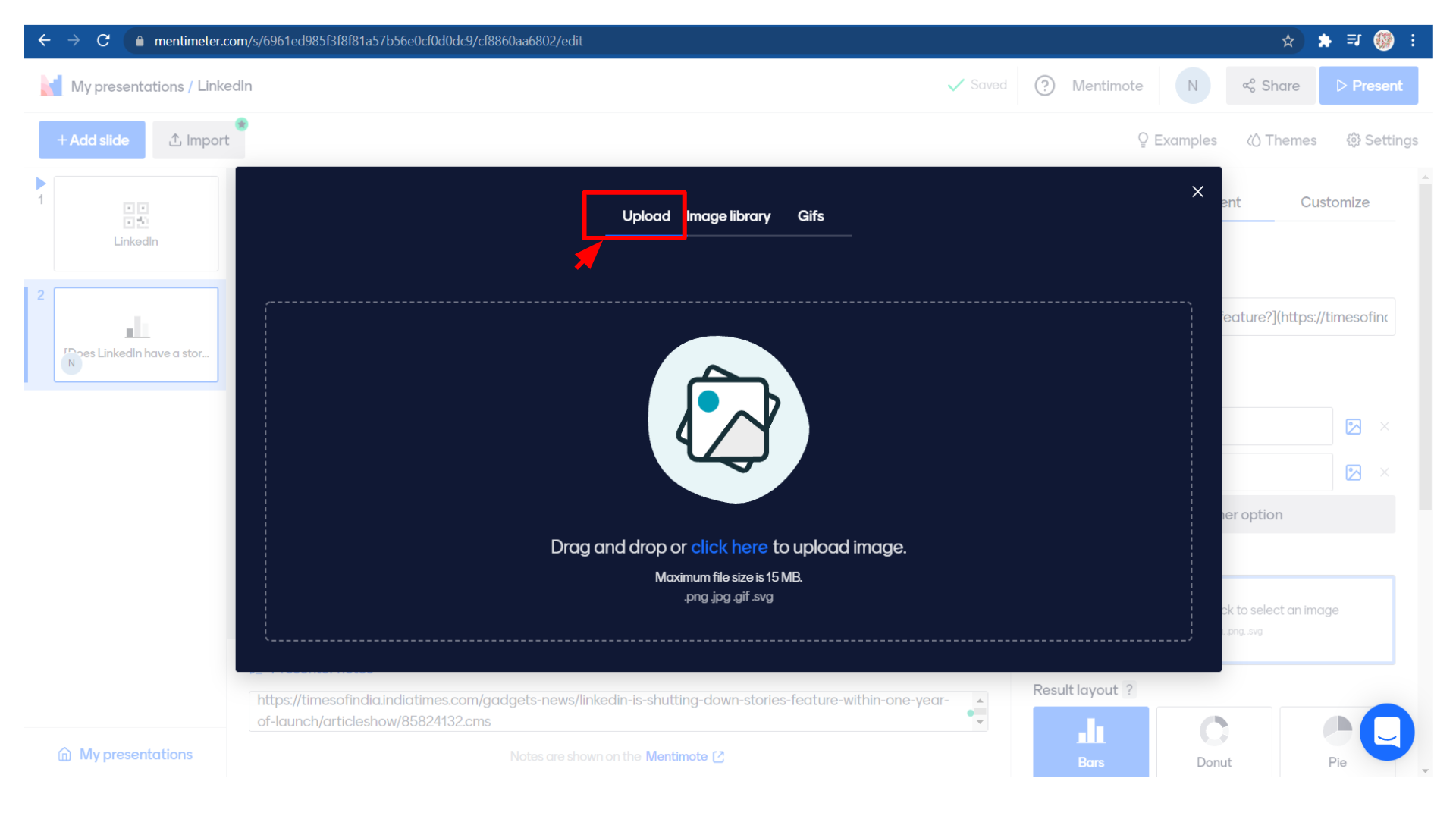
Task: Open the help question mark icon
Action: 1044,86
